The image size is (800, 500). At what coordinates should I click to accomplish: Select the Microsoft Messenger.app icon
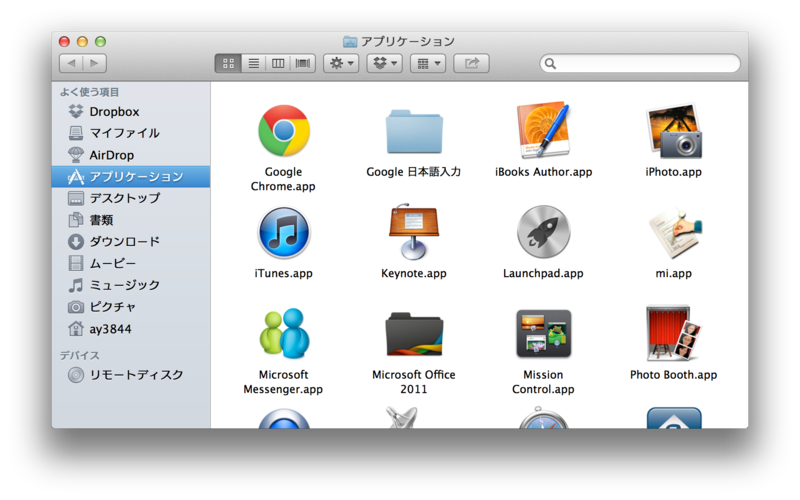pyautogui.click(x=284, y=333)
